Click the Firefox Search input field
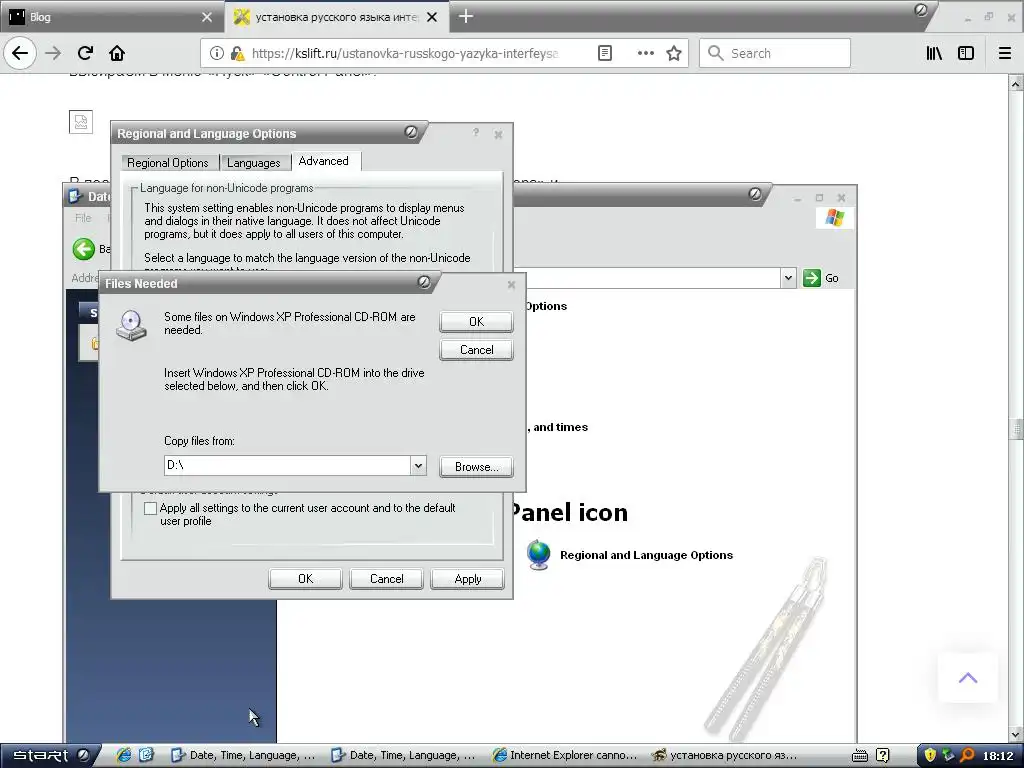Screen dimensions: 1024x768 [775, 53]
